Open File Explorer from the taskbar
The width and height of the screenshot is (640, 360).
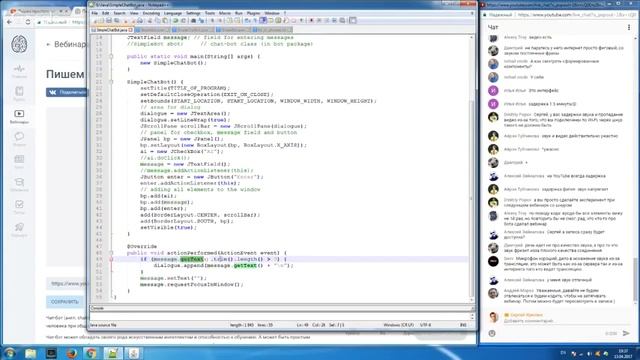pyautogui.click(x=31, y=353)
